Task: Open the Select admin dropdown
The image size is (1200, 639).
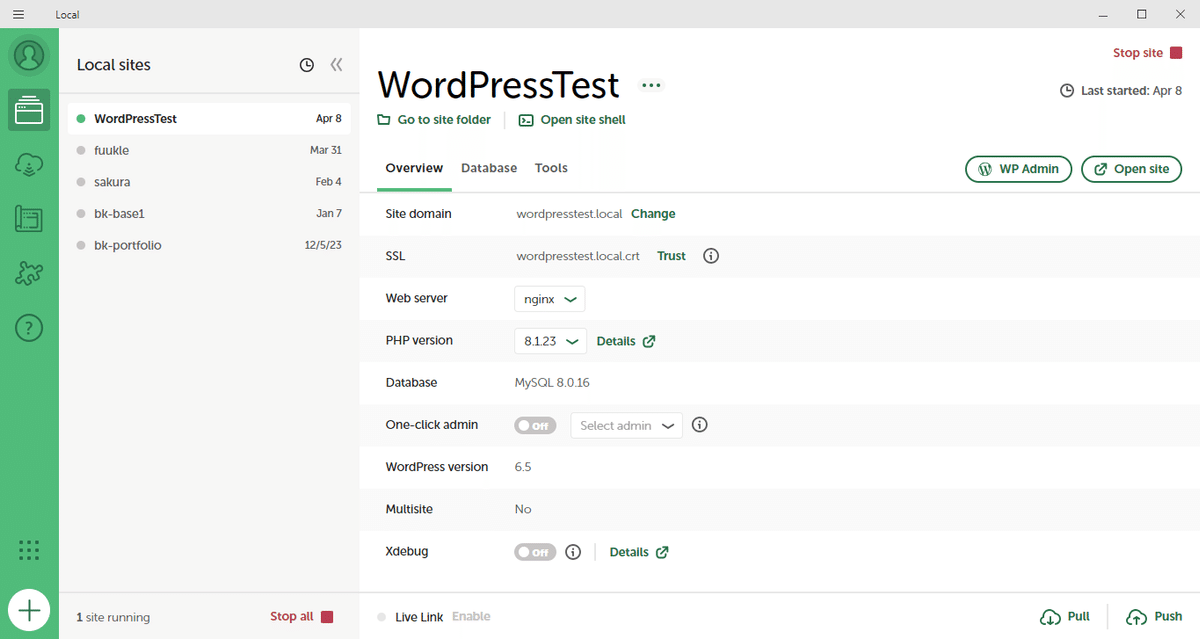Action: pyautogui.click(x=627, y=425)
